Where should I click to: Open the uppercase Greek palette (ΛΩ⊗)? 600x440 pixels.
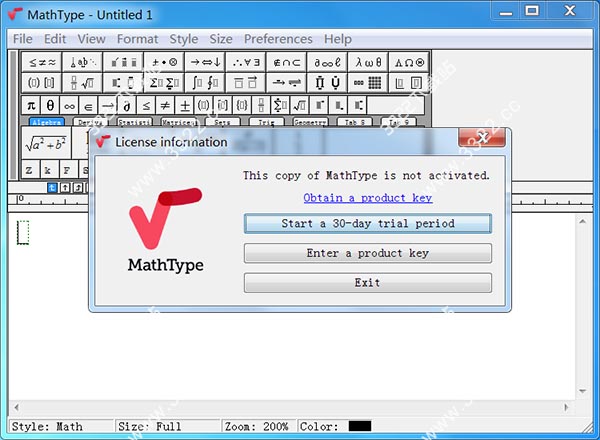pos(409,62)
